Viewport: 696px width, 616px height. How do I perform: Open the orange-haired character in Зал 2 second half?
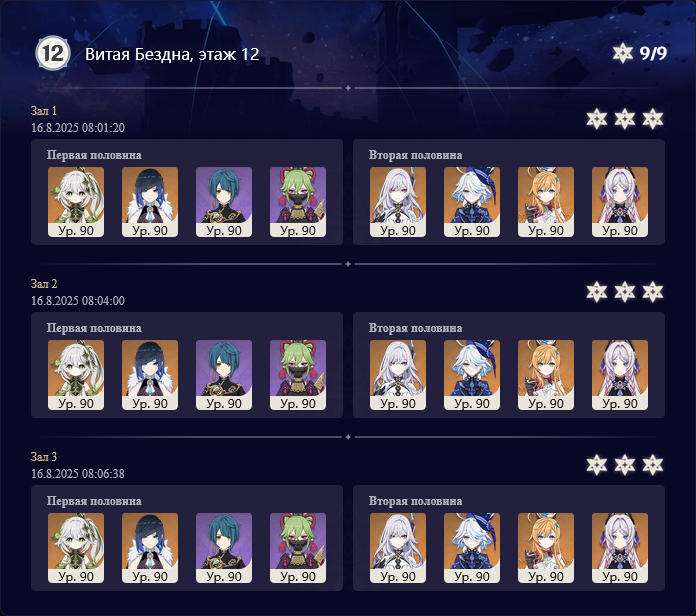point(546,375)
